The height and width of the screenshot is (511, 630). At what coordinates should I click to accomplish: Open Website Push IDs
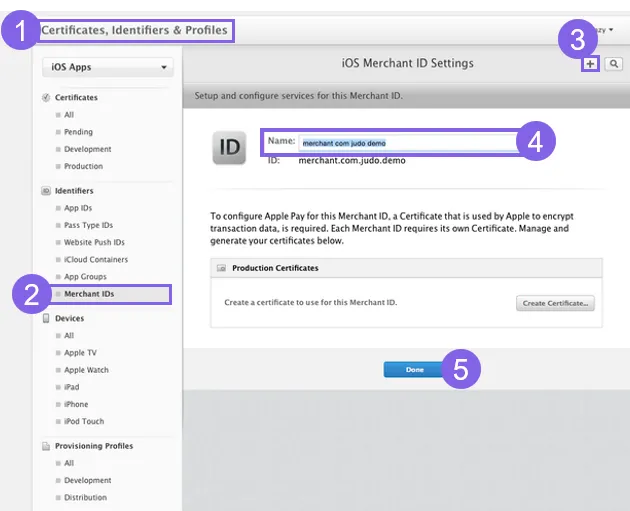tap(94, 242)
